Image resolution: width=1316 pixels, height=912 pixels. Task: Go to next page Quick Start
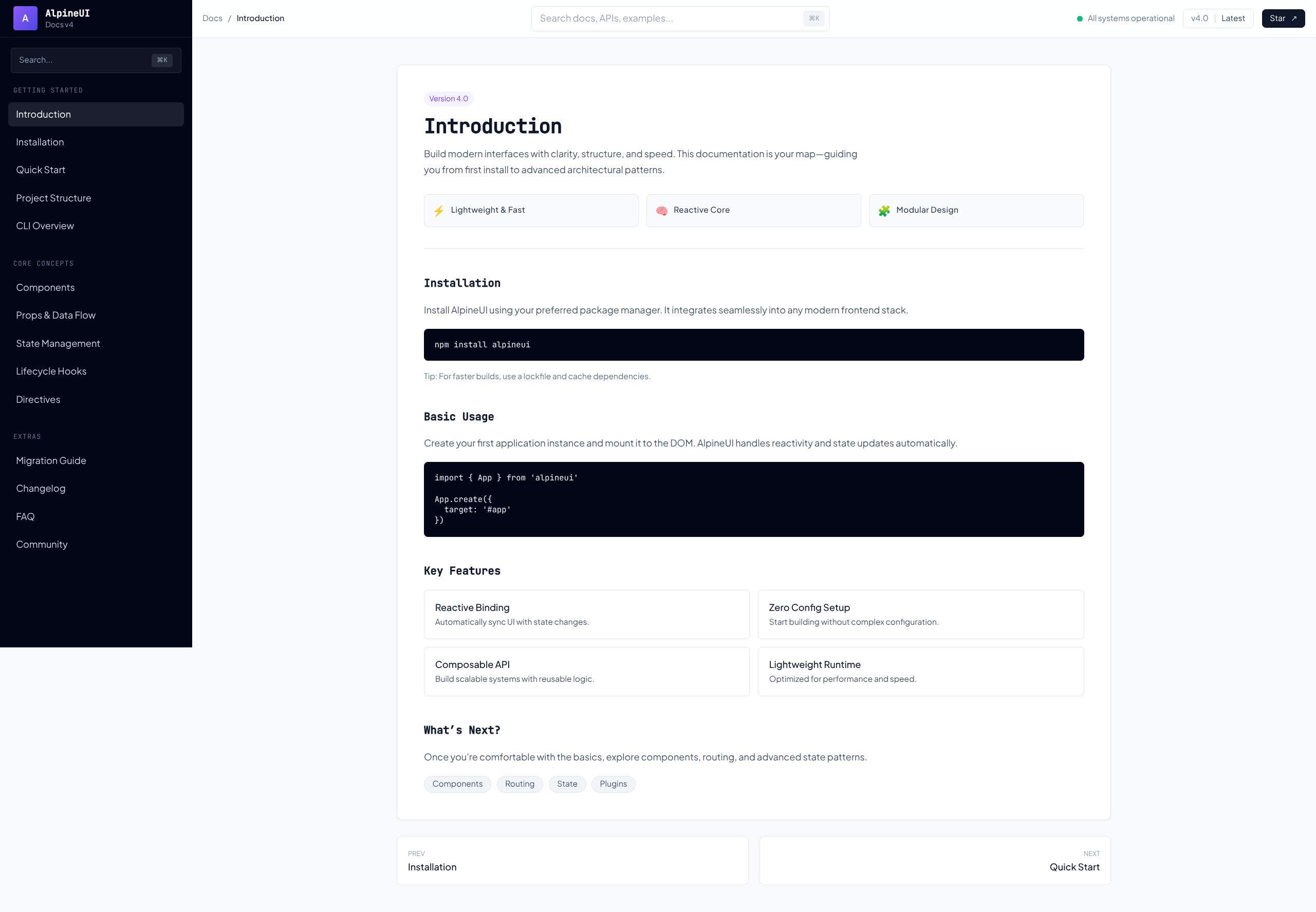pos(934,861)
